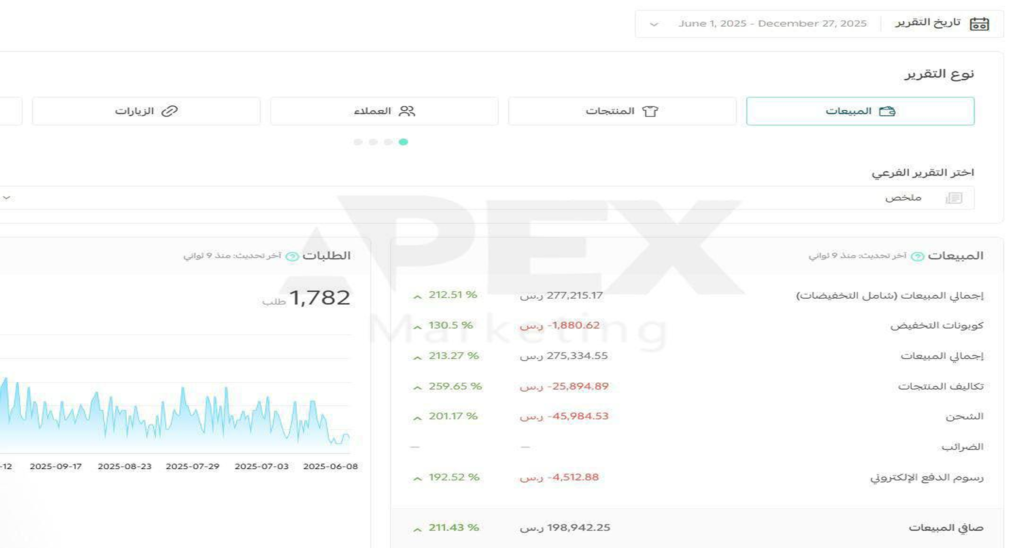Image resolution: width=1024 pixels, height=548 pixels.
Task: Click the 130.5 % change indicator
Action: [x=442, y=325]
